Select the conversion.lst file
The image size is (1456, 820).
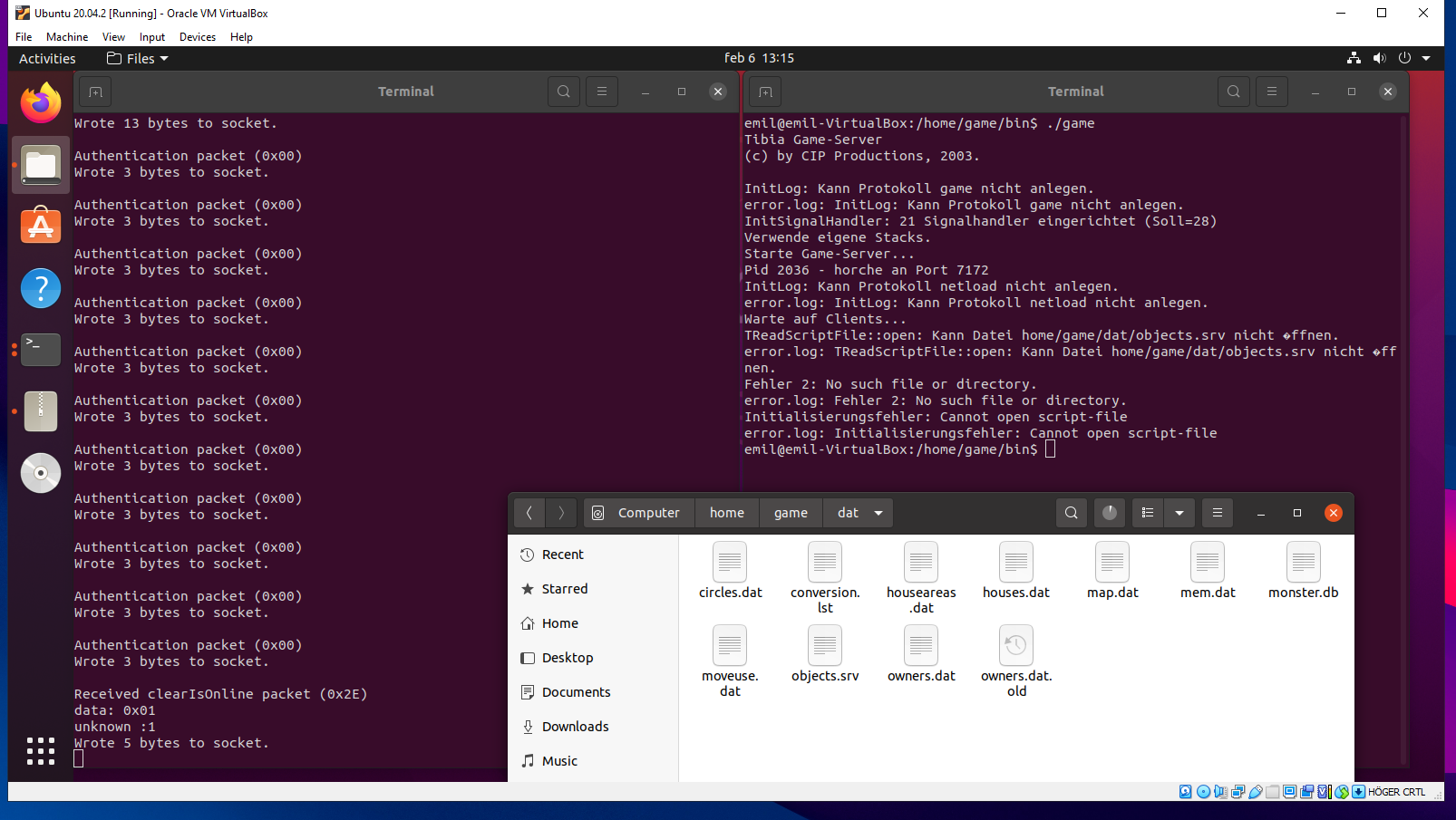click(x=825, y=577)
